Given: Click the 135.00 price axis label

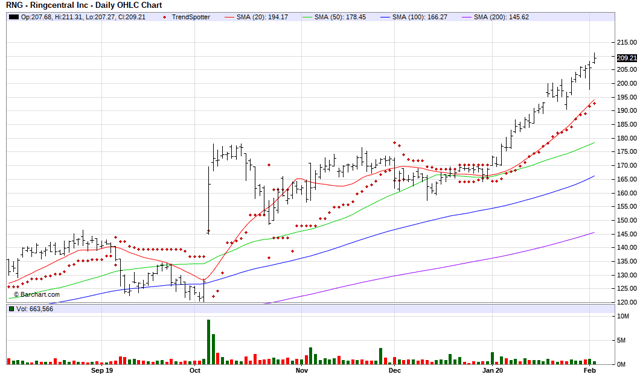Looking at the screenshot, I should coord(627,261).
